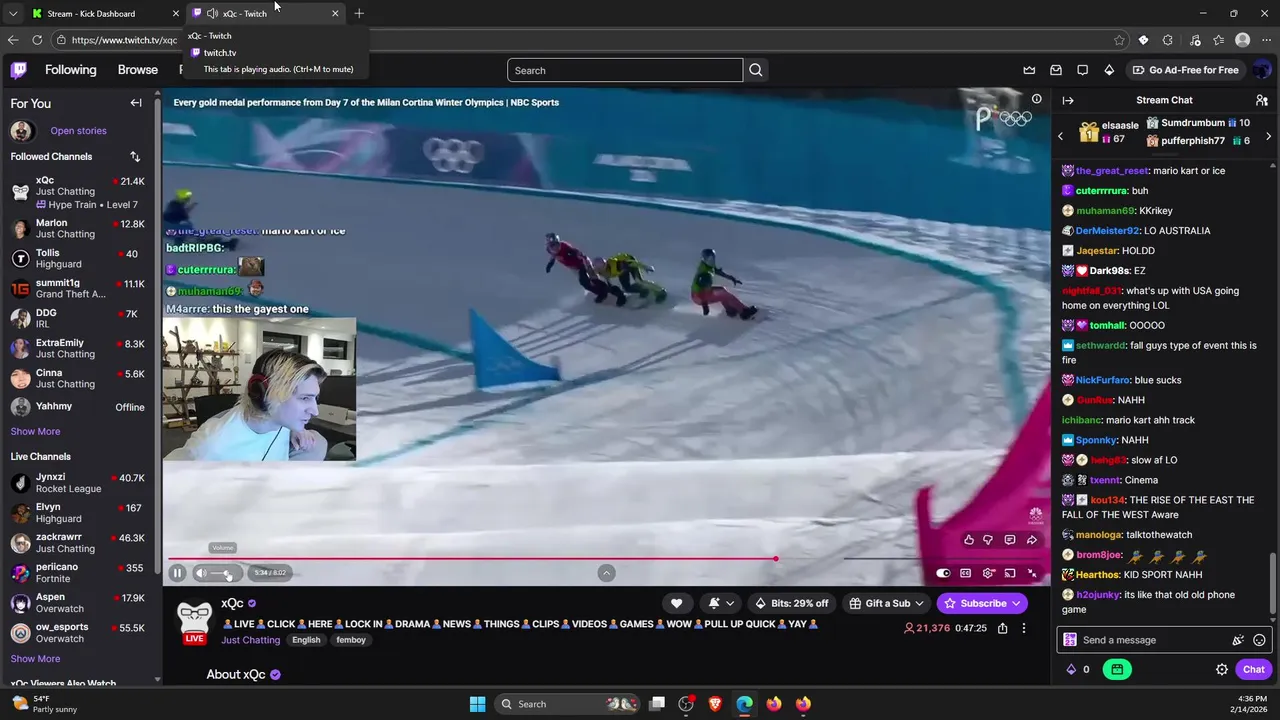Viewport: 1280px width, 720px height.
Task: Click the embedded video info icon
Action: click(1036, 99)
